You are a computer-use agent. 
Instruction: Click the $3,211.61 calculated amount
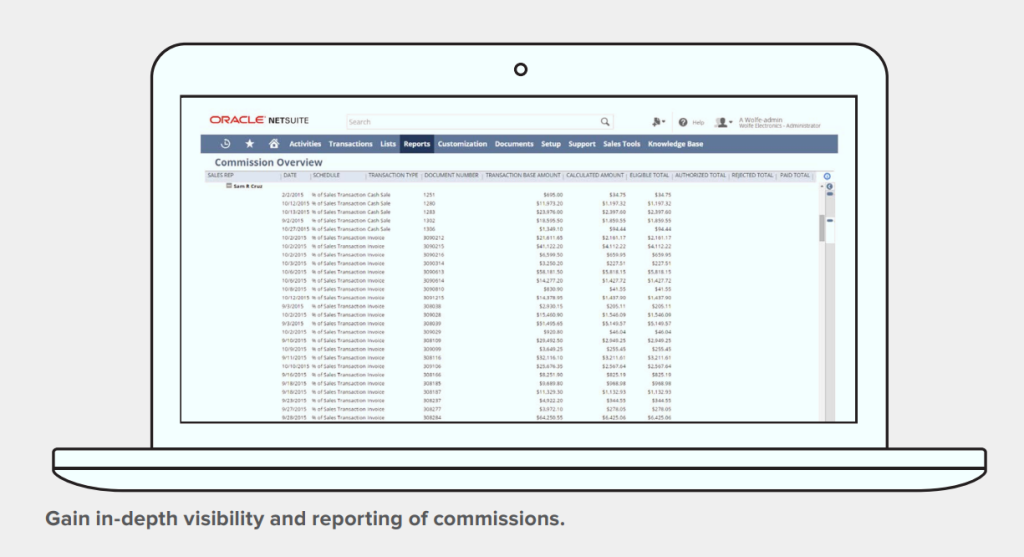pos(613,358)
